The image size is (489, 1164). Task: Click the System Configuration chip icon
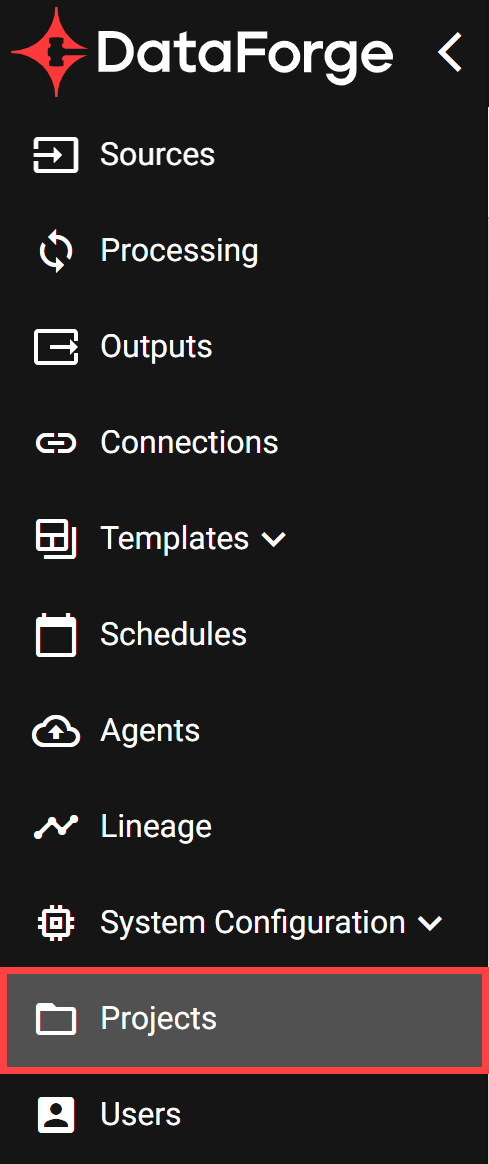click(x=56, y=923)
